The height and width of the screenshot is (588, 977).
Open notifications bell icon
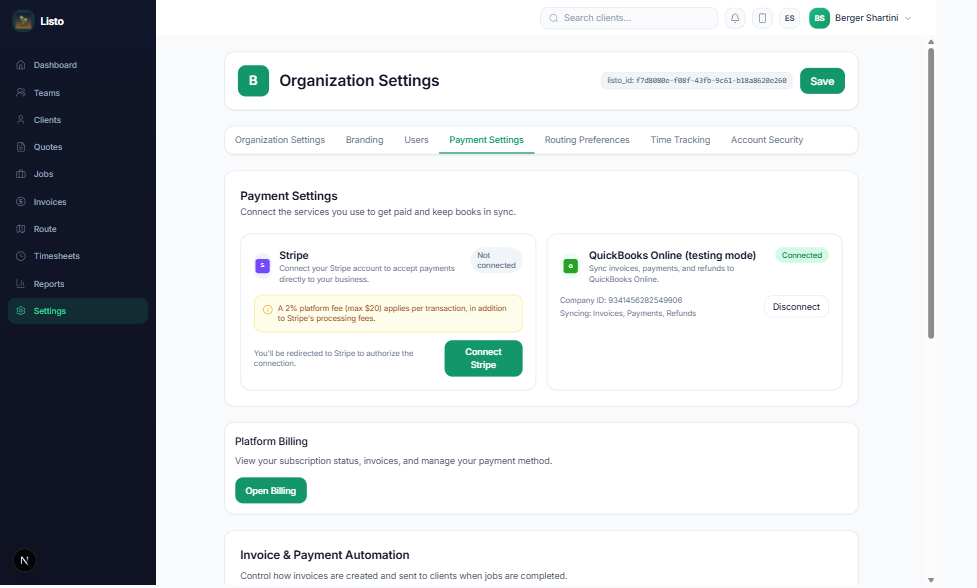[735, 18]
